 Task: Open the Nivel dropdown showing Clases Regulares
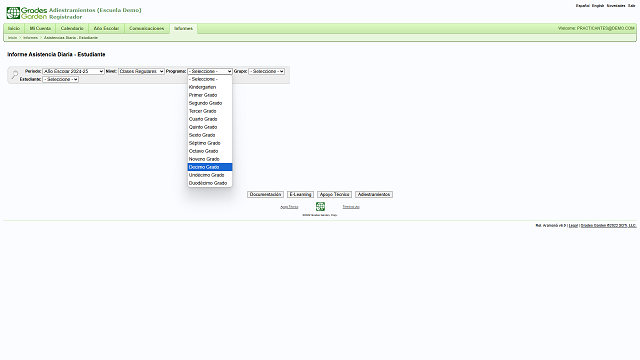tap(141, 71)
